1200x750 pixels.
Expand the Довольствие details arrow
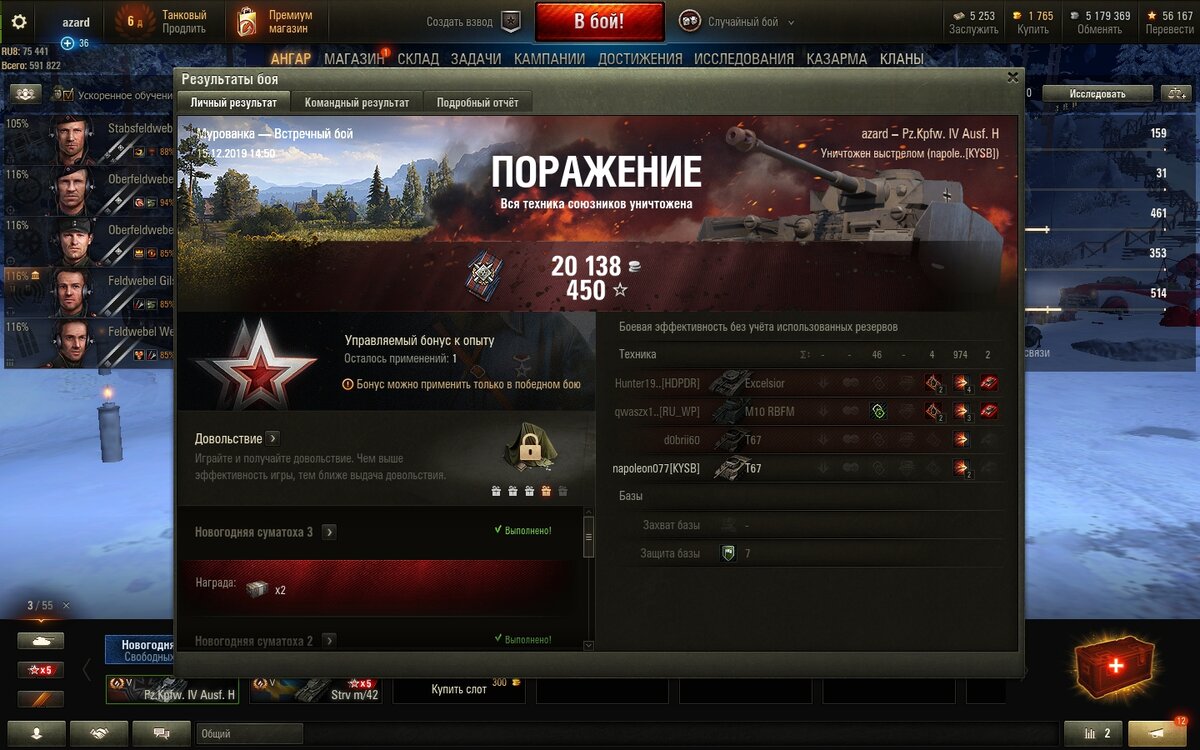(x=273, y=438)
